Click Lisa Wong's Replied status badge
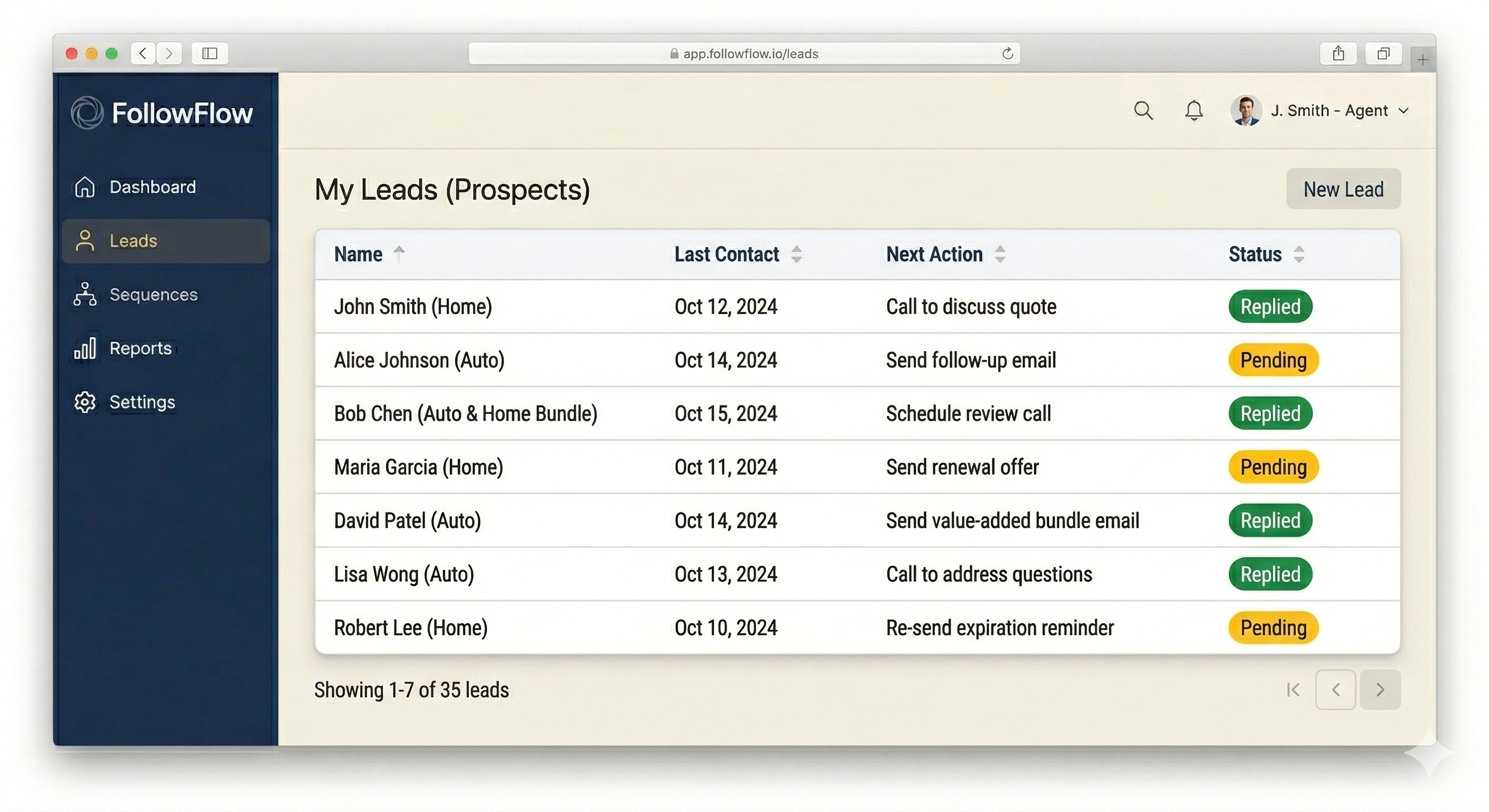The height and width of the screenshot is (812, 1489). (1270, 575)
